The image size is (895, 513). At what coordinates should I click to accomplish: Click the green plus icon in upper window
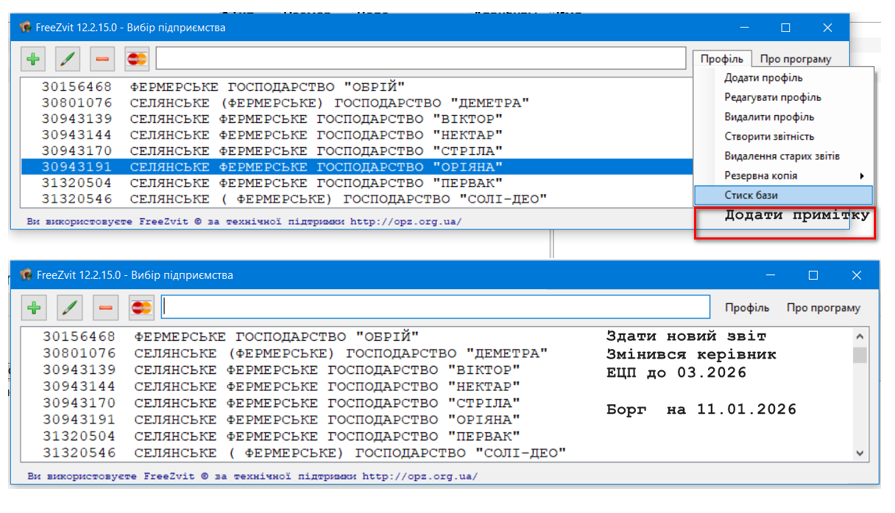[33, 59]
